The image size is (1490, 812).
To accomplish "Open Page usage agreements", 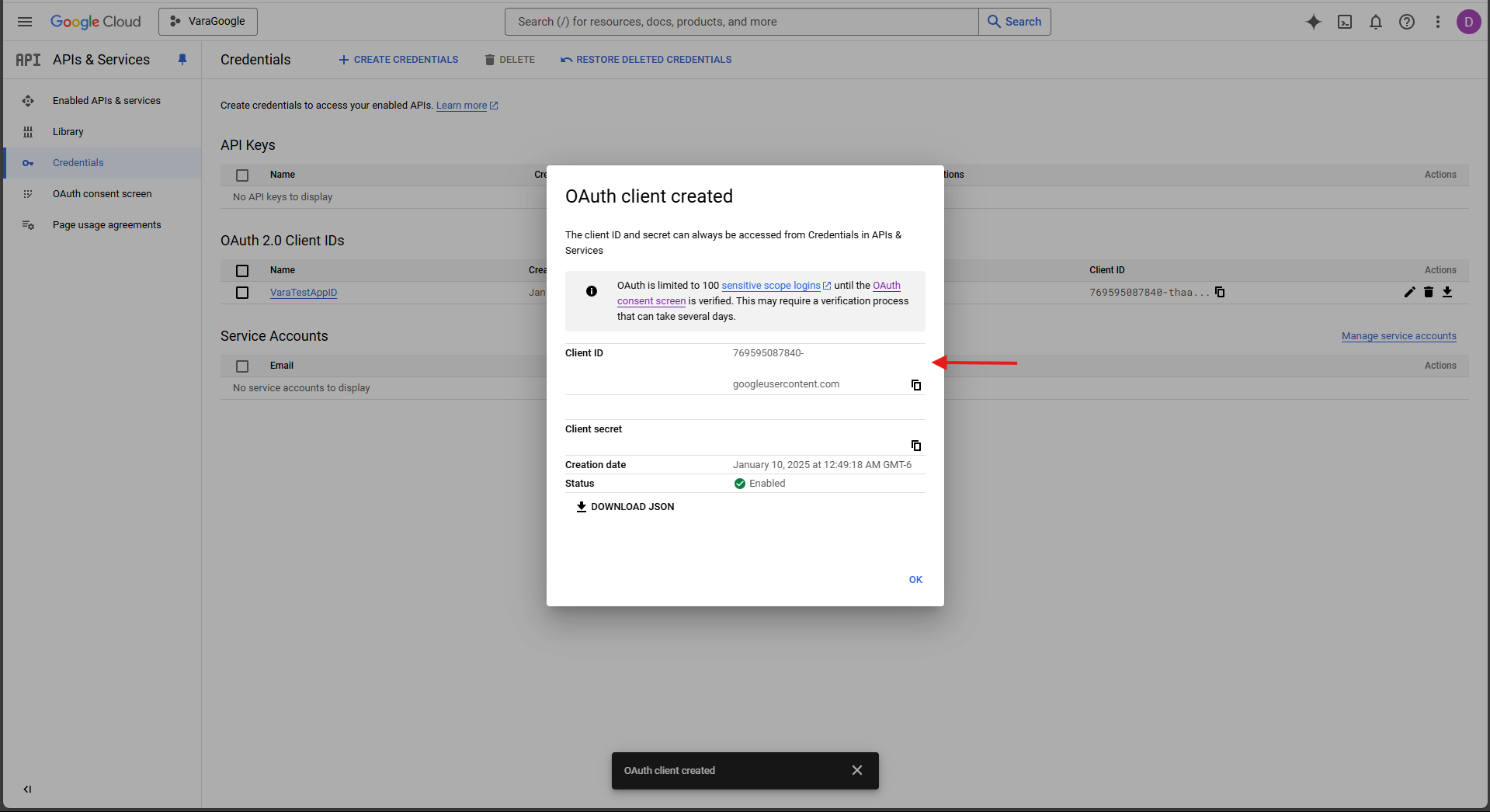I will point(106,225).
